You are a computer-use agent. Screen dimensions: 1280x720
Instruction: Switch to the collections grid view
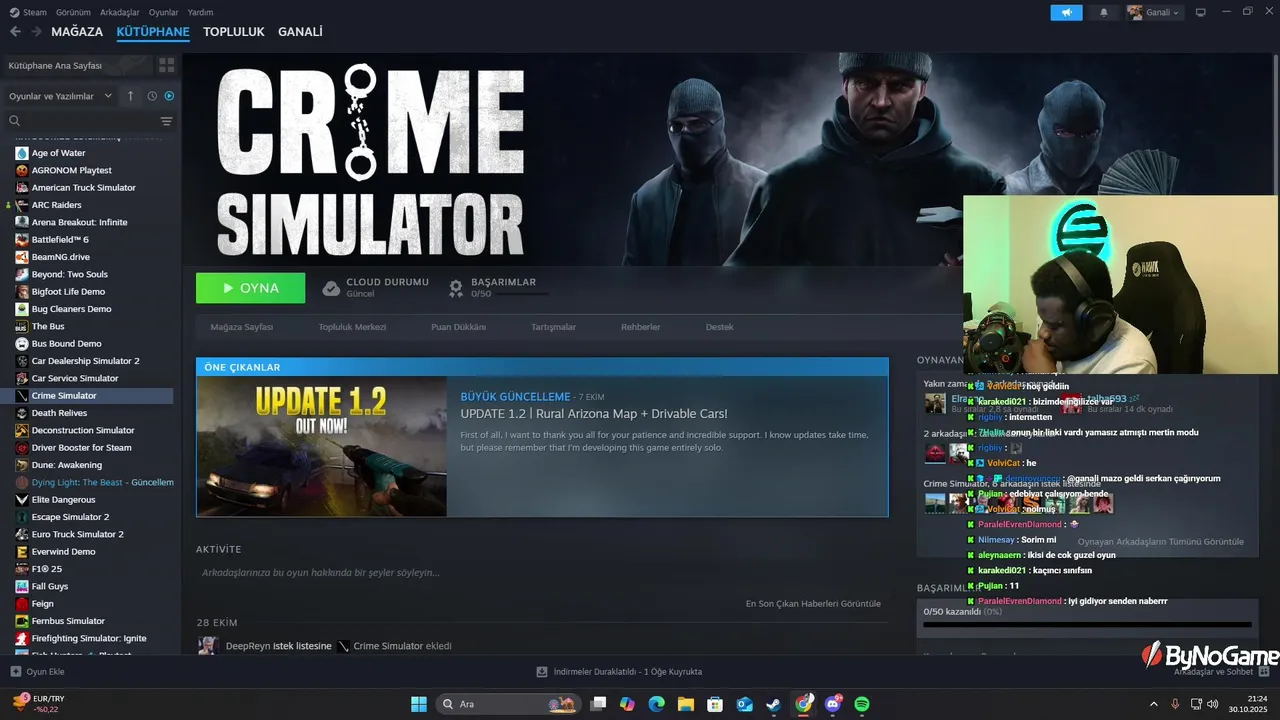click(166, 65)
